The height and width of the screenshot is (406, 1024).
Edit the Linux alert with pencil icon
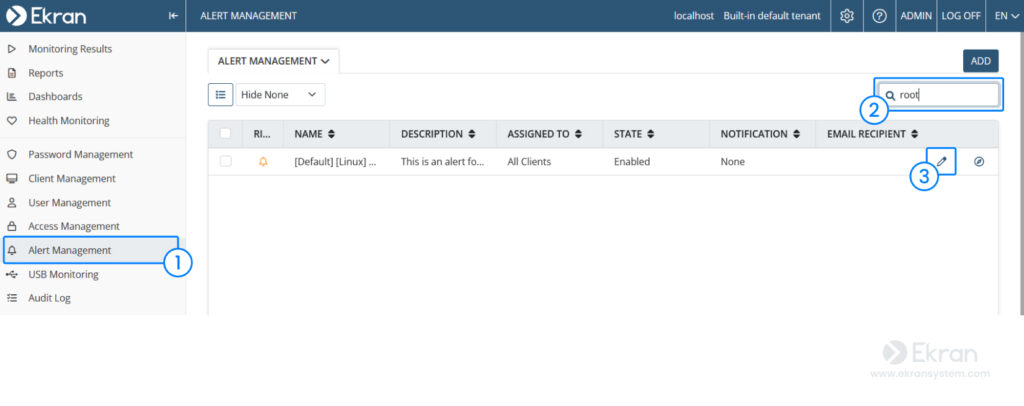pyautogui.click(x=941, y=161)
